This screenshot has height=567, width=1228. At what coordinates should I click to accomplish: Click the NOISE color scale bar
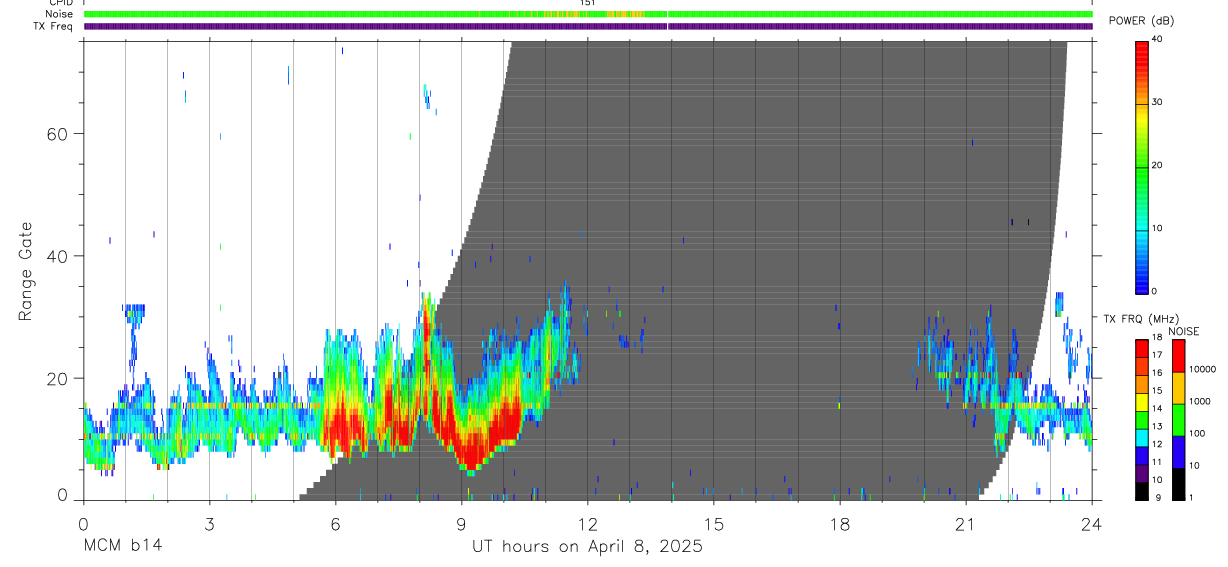pyautogui.click(x=1178, y=419)
